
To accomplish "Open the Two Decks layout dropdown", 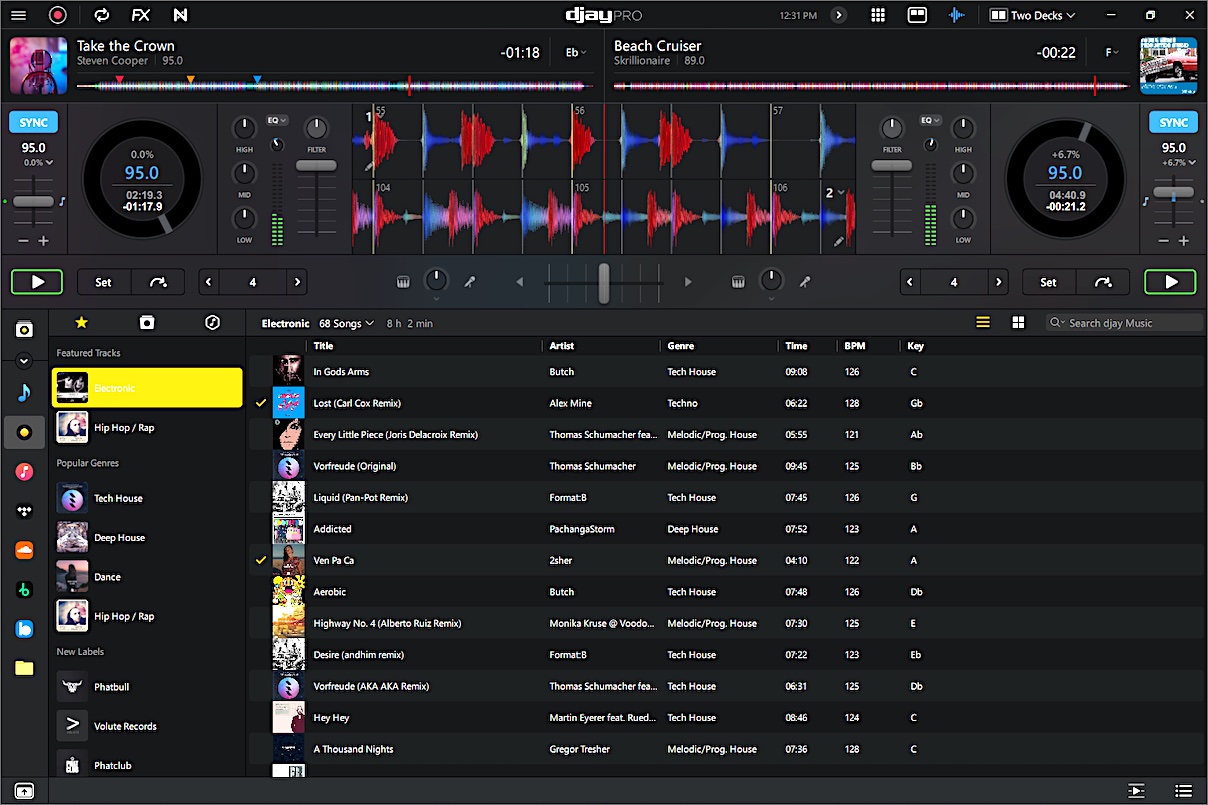I will pos(1032,15).
